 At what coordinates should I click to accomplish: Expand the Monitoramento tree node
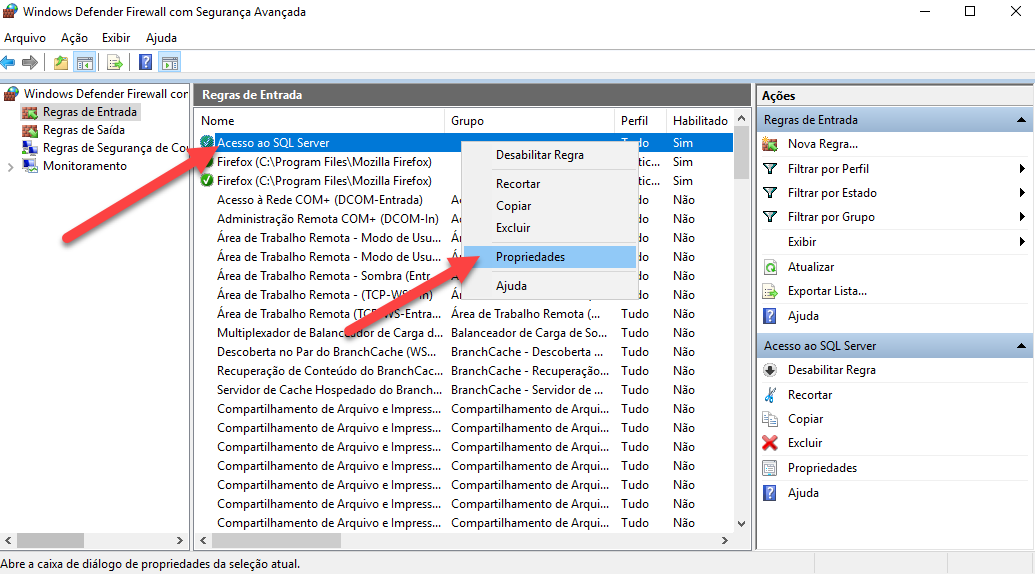11,167
